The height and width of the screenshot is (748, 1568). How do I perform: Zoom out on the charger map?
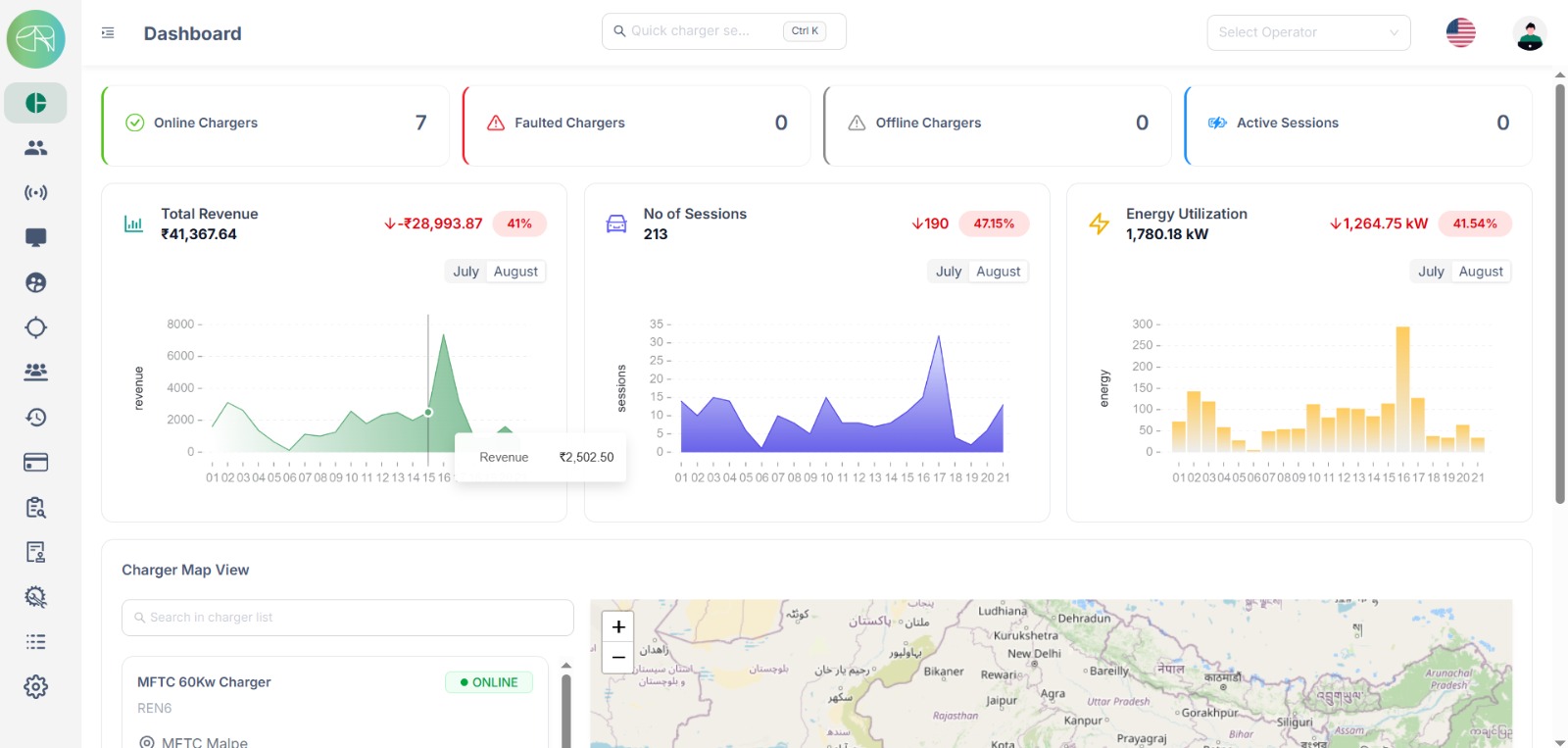tap(618, 657)
